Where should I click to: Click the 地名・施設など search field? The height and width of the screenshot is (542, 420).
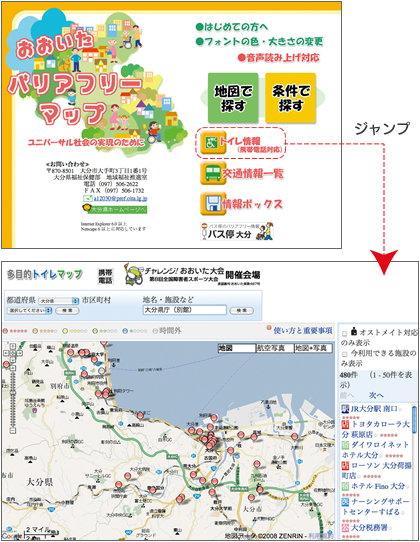pos(185,310)
